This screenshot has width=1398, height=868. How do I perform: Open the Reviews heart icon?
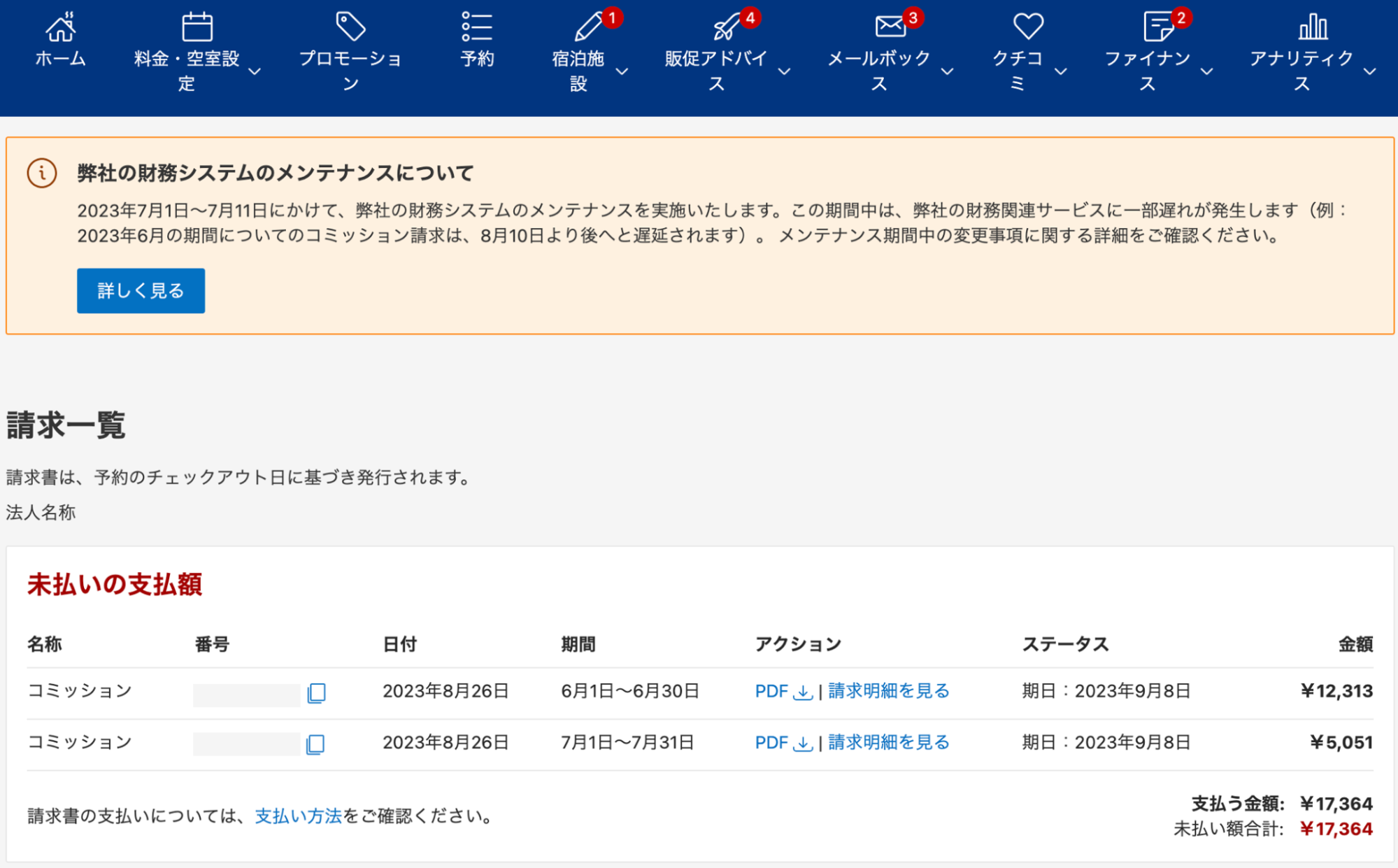coord(1028,27)
